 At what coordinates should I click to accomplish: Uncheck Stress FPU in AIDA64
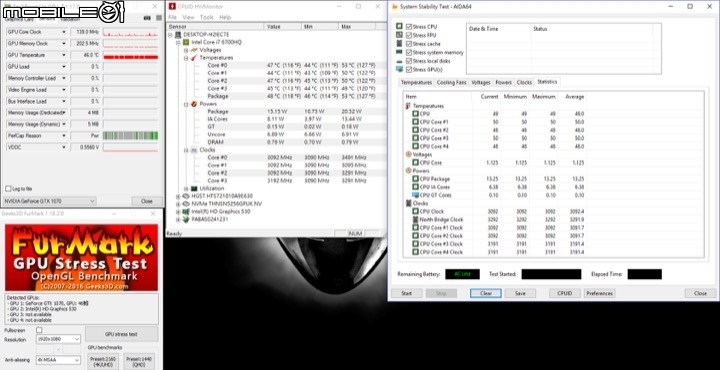pos(409,35)
